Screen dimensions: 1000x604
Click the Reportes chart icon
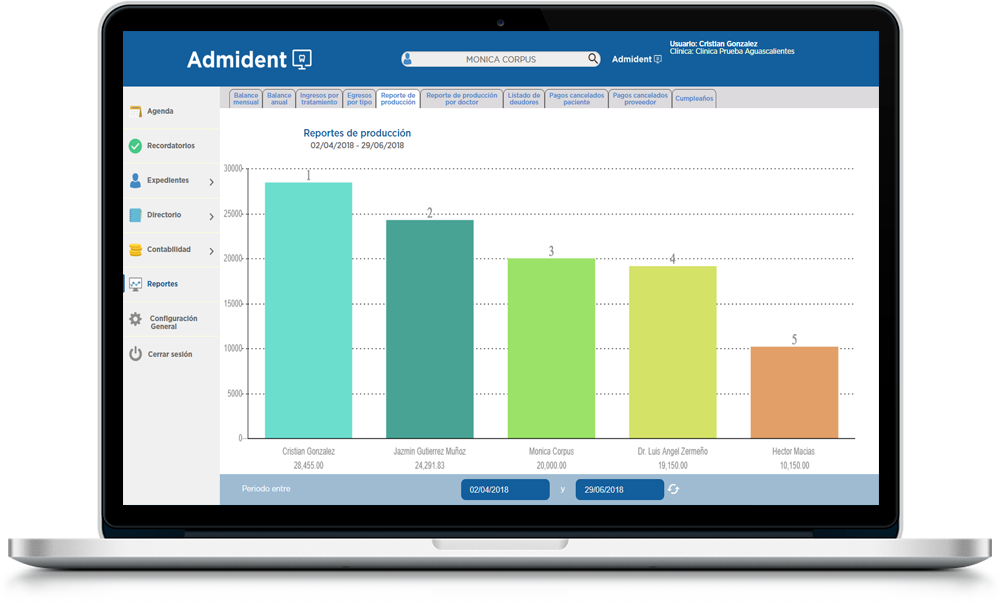[135, 284]
